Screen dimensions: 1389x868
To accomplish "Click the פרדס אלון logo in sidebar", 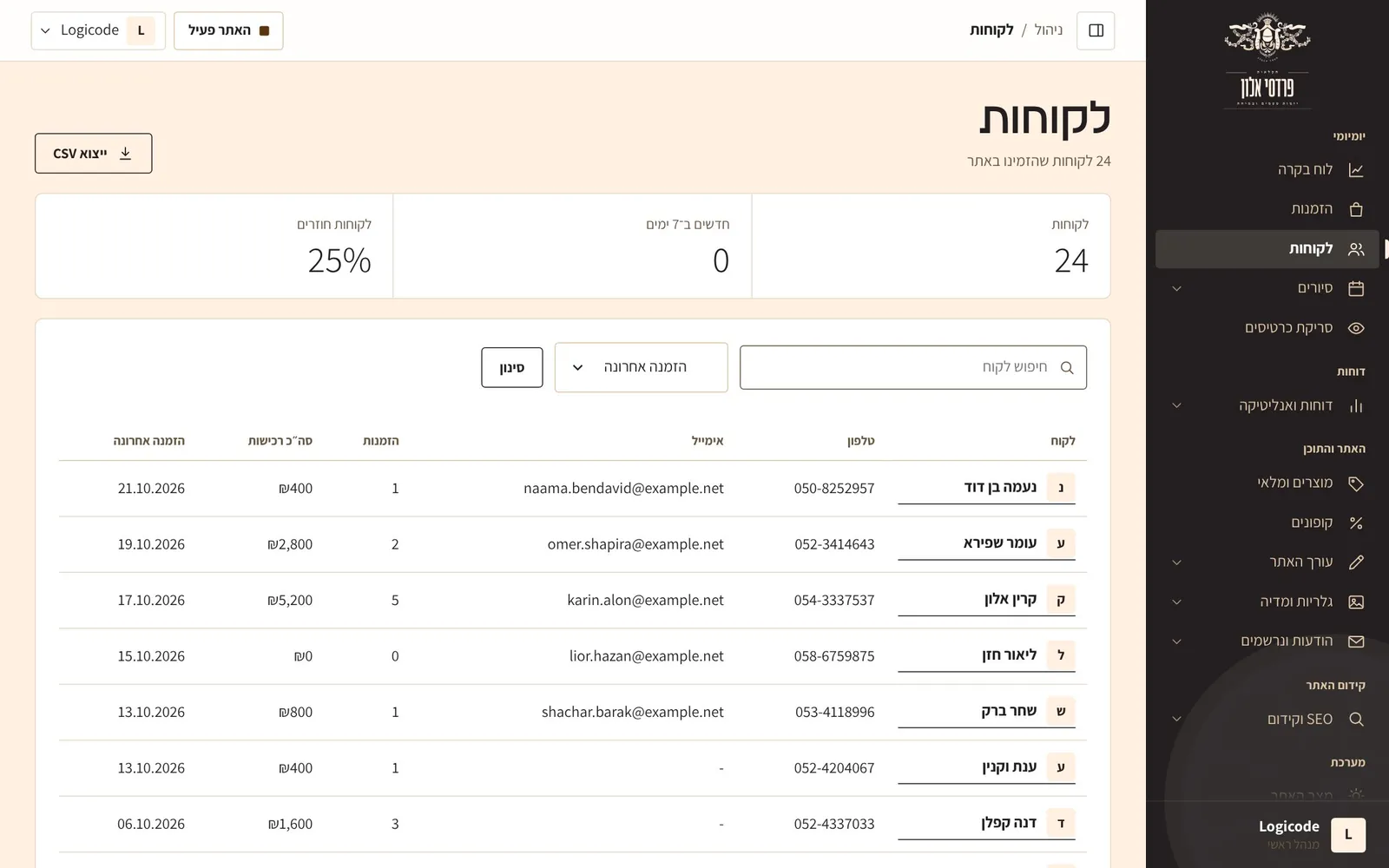I will tap(1267, 61).
